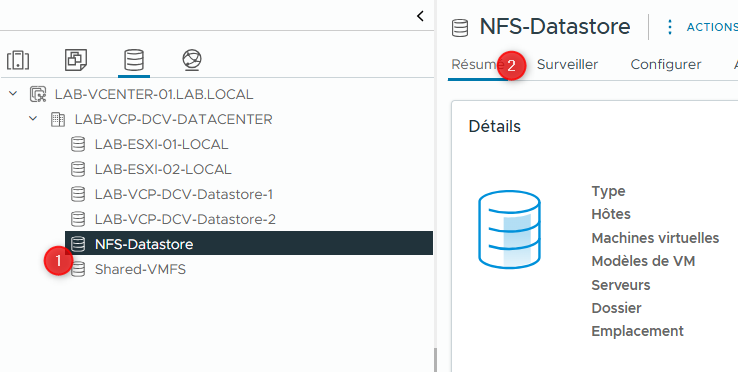Open the ACTIONS menu for NFS-Datastore
The height and width of the screenshot is (372, 738).
tap(712, 27)
